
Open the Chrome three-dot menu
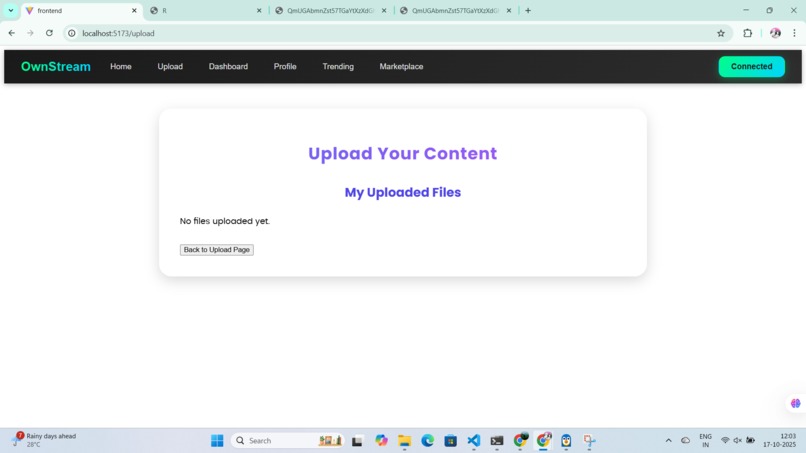click(794, 33)
